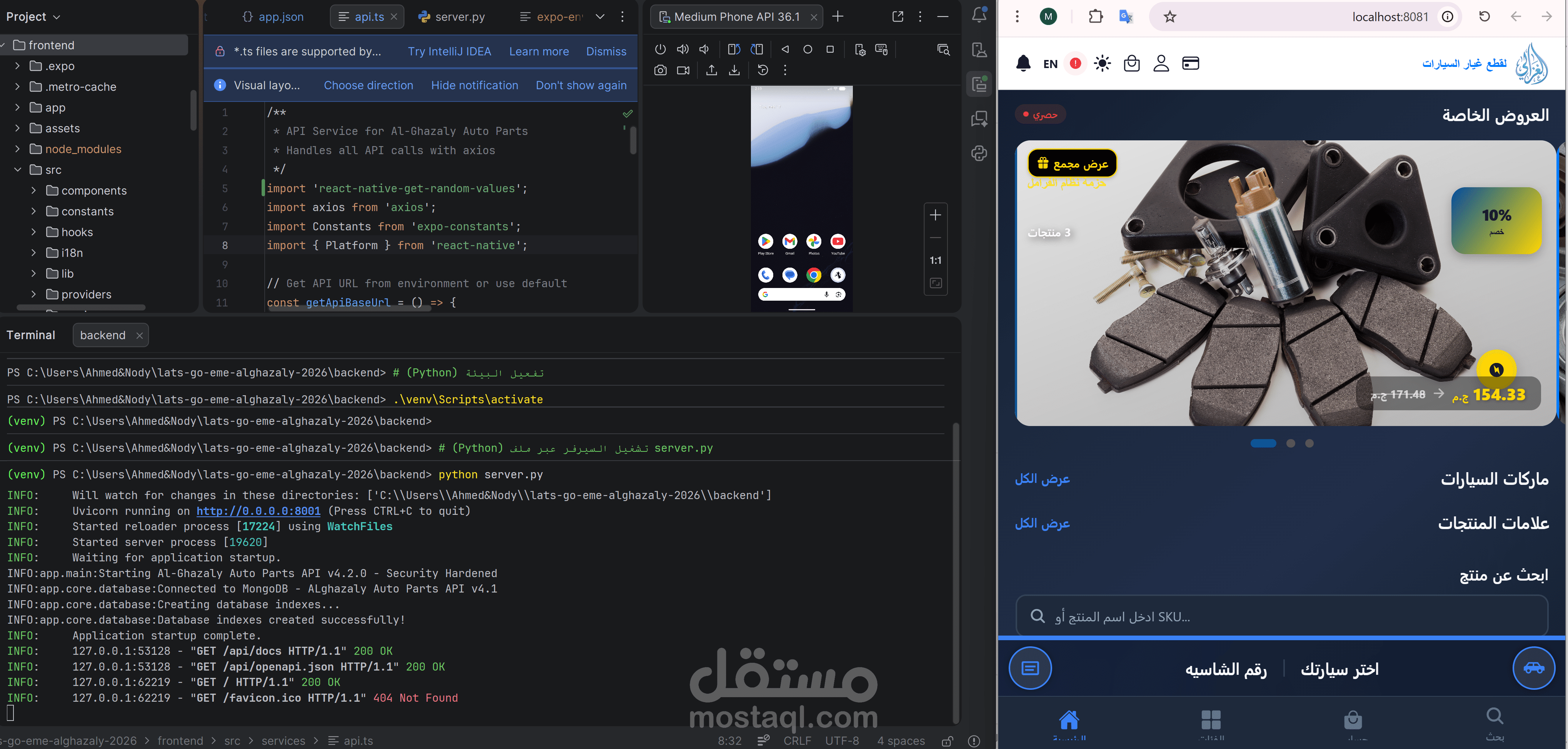
Task: Click the notification bell in web app header
Action: tap(1024, 63)
